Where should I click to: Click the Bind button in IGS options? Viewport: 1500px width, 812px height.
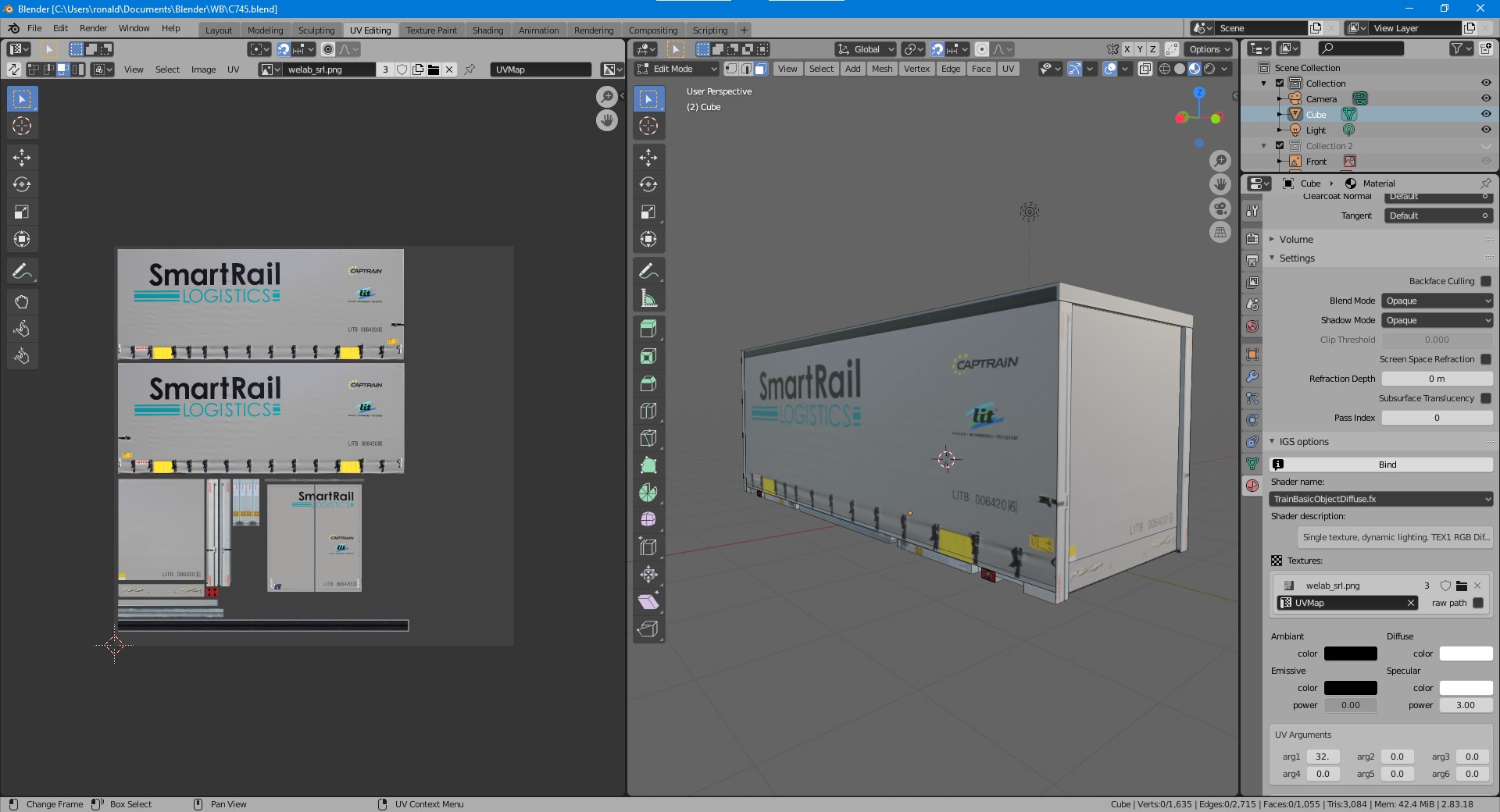(1387, 465)
